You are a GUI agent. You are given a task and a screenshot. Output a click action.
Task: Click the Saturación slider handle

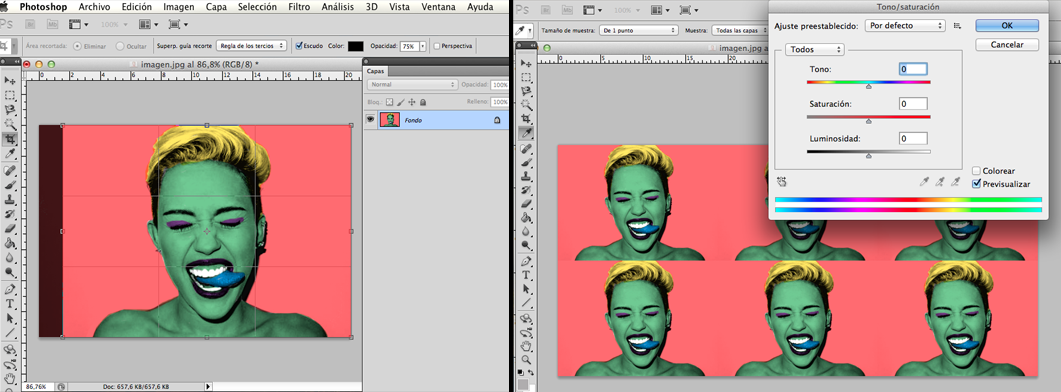tap(869, 121)
